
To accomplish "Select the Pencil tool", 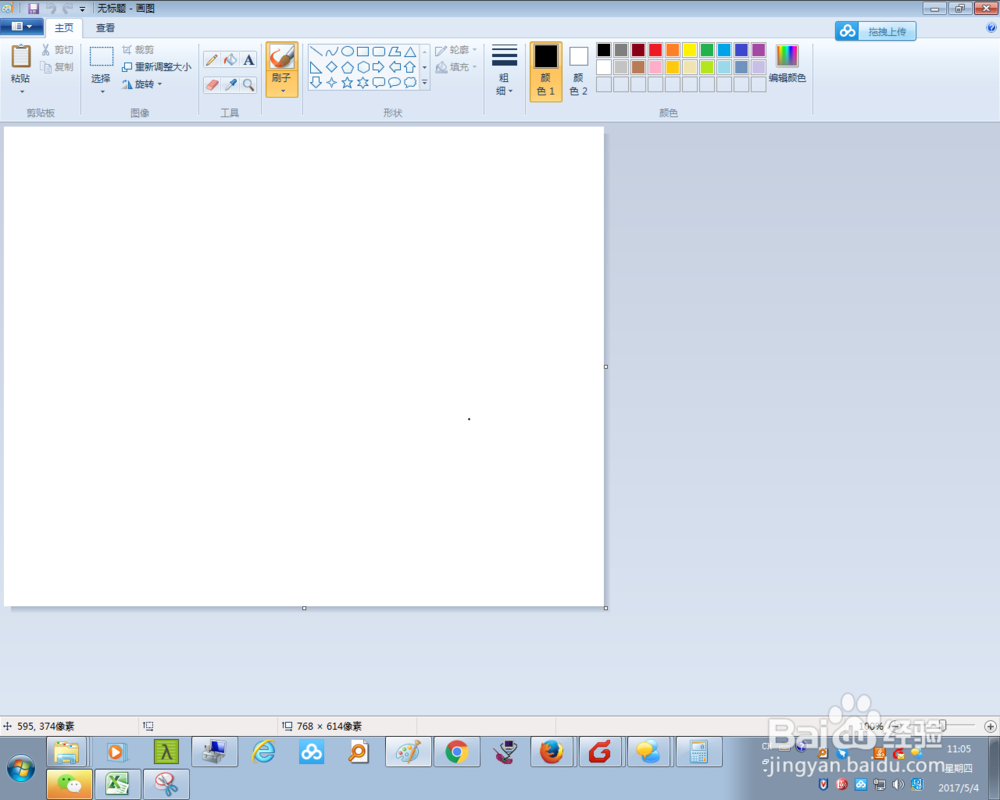I will (212, 60).
